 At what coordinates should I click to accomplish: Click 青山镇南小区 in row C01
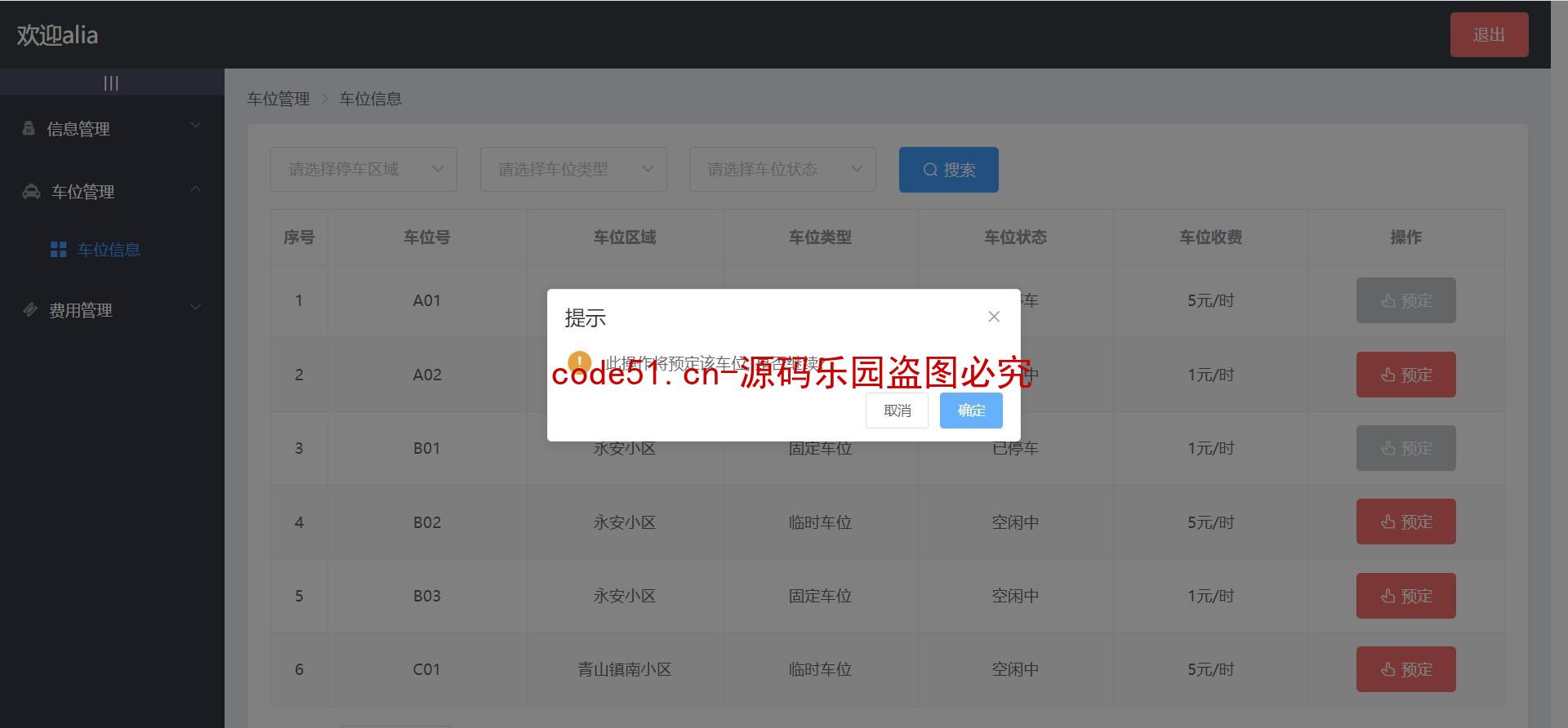[x=625, y=669]
